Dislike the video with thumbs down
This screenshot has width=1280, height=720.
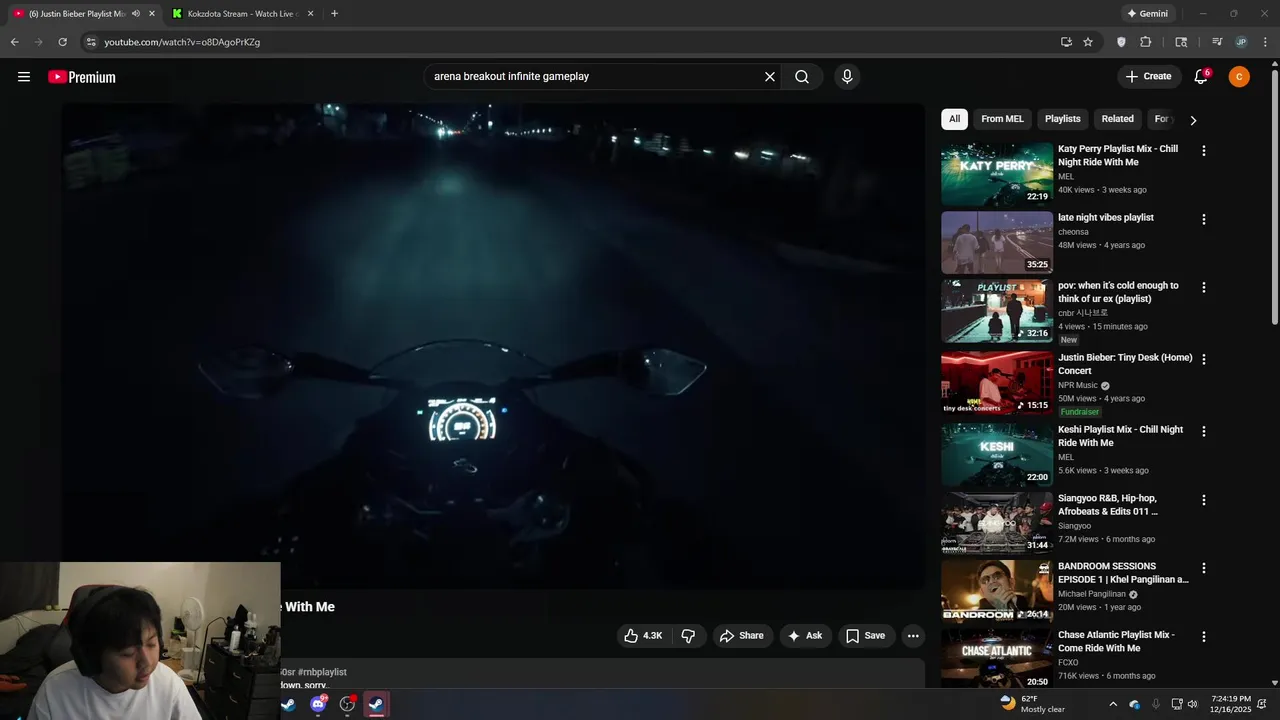[x=688, y=636]
